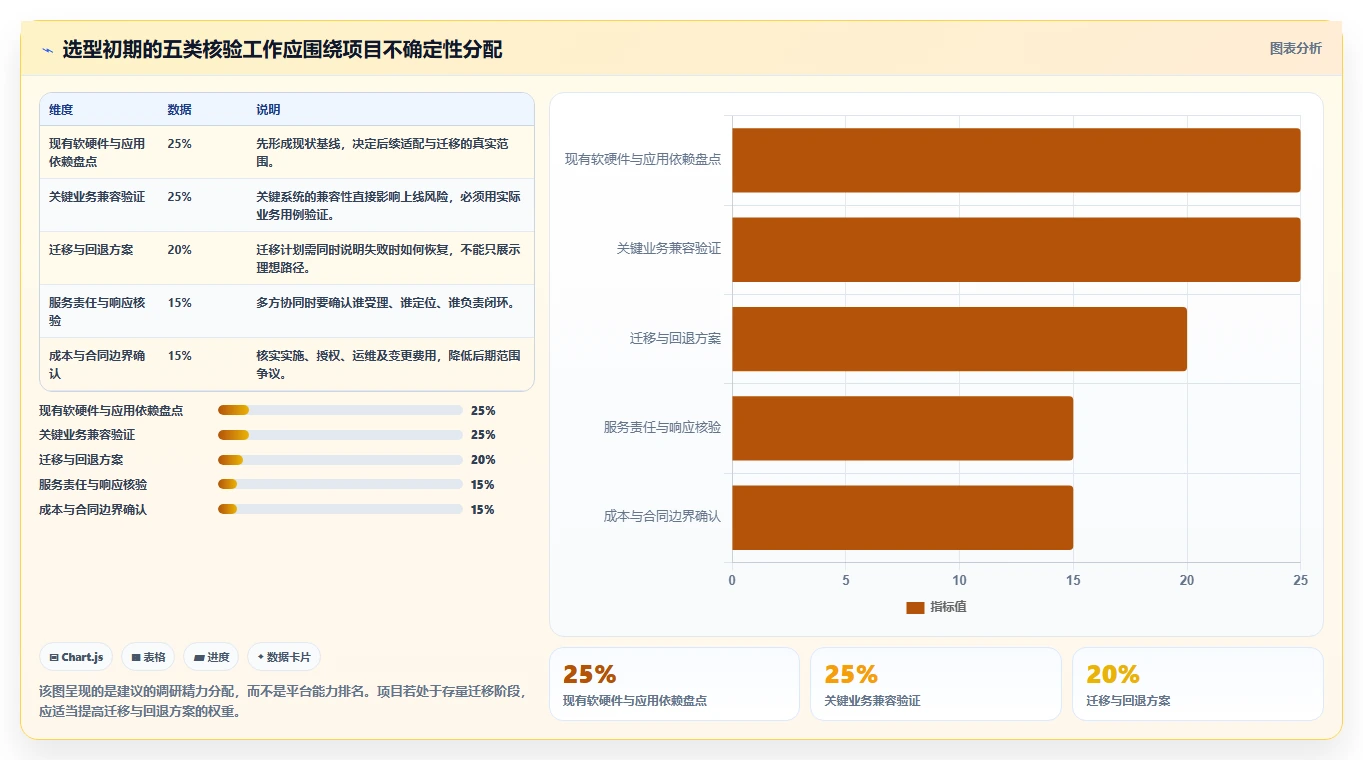The height and width of the screenshot is (760, 1363).
Task: Click the 5 tick on the chart x-axis
Action: click(846, 581)
